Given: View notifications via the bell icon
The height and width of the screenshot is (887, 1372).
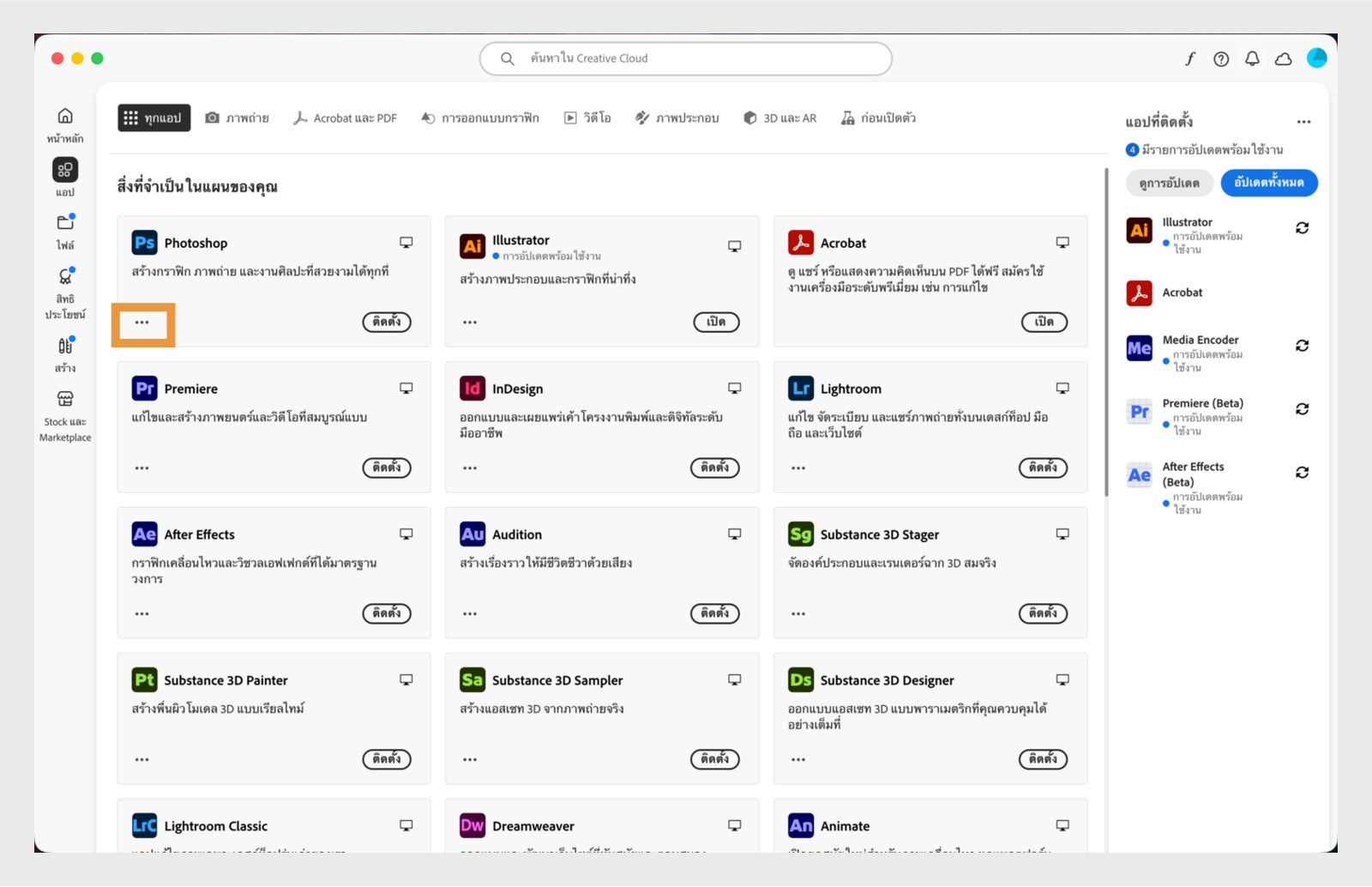Looking at the screenshot, I should click(1252, 58).
